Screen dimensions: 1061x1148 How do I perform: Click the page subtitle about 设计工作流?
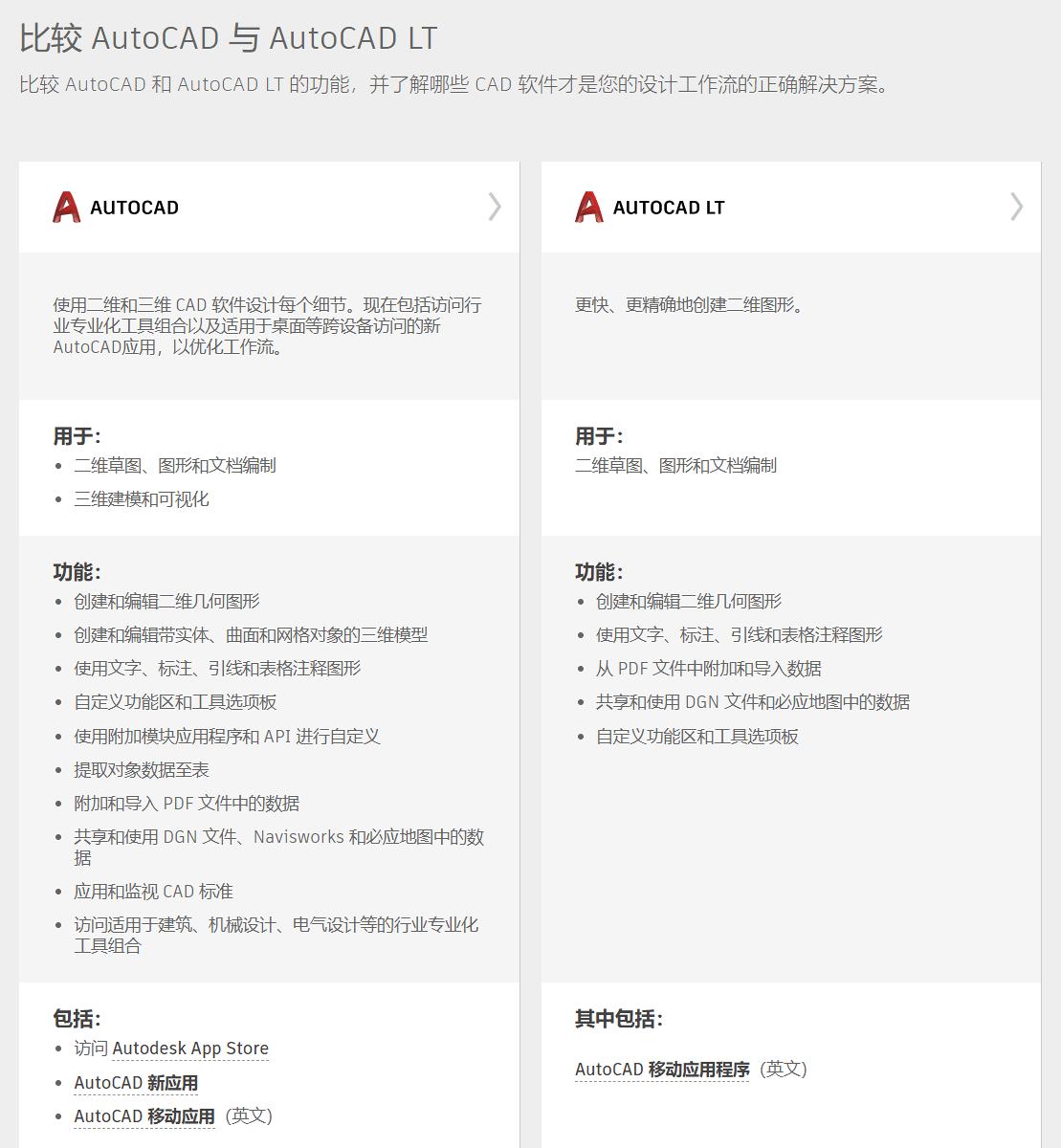coord(455,85)
